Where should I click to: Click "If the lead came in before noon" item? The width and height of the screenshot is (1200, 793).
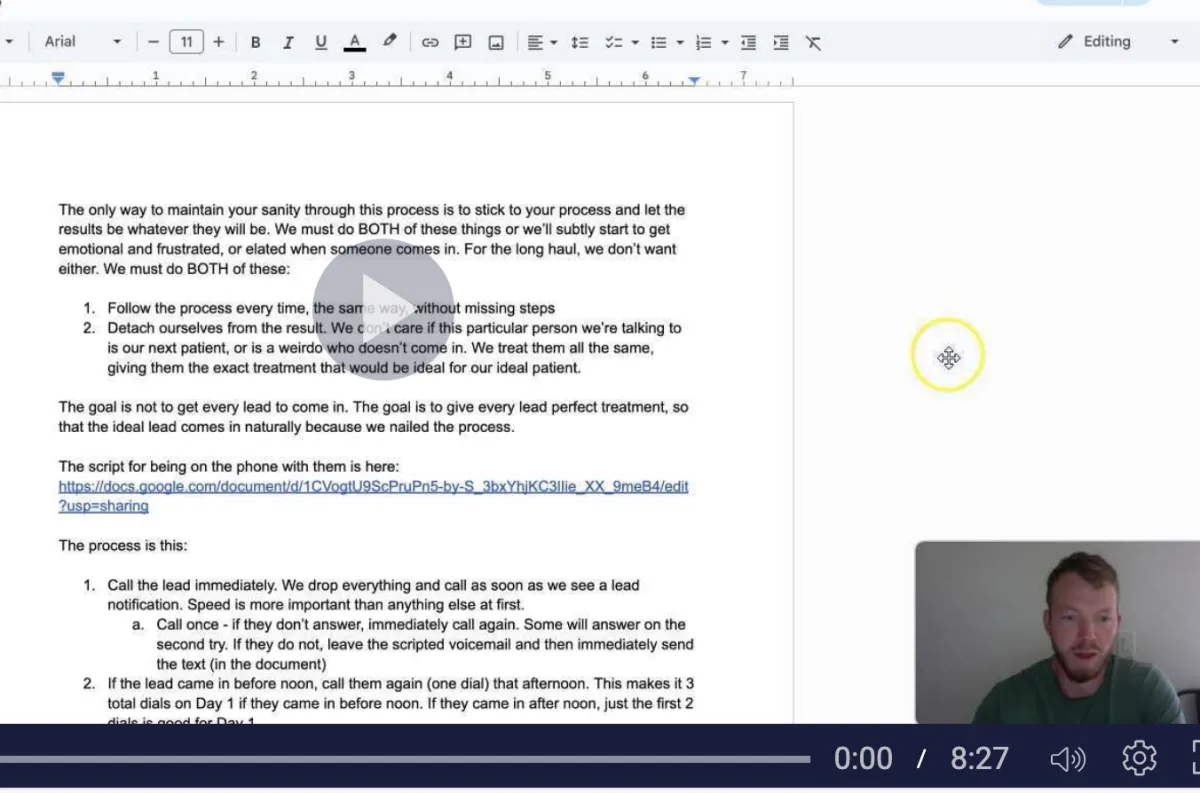[401, 703]
